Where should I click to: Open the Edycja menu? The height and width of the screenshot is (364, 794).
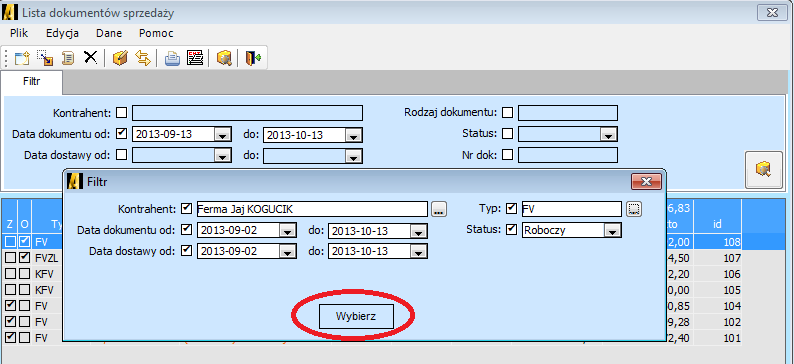[62, 33]
